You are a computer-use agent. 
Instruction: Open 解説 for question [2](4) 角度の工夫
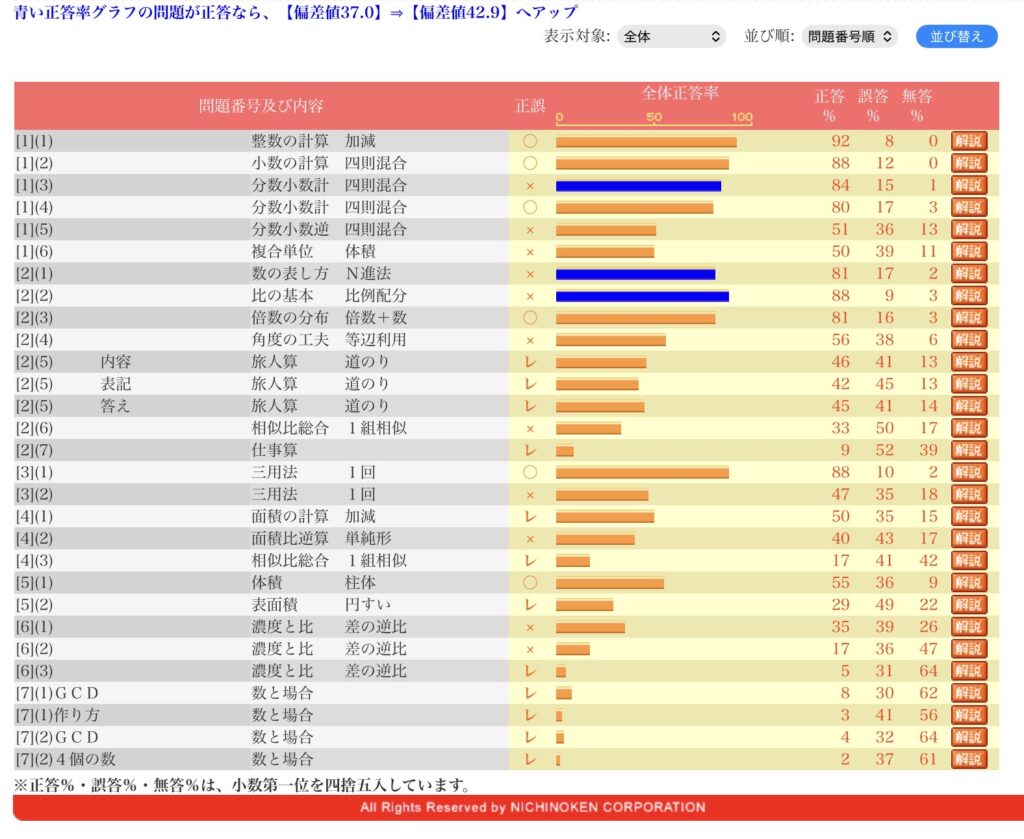click(968, 340)
